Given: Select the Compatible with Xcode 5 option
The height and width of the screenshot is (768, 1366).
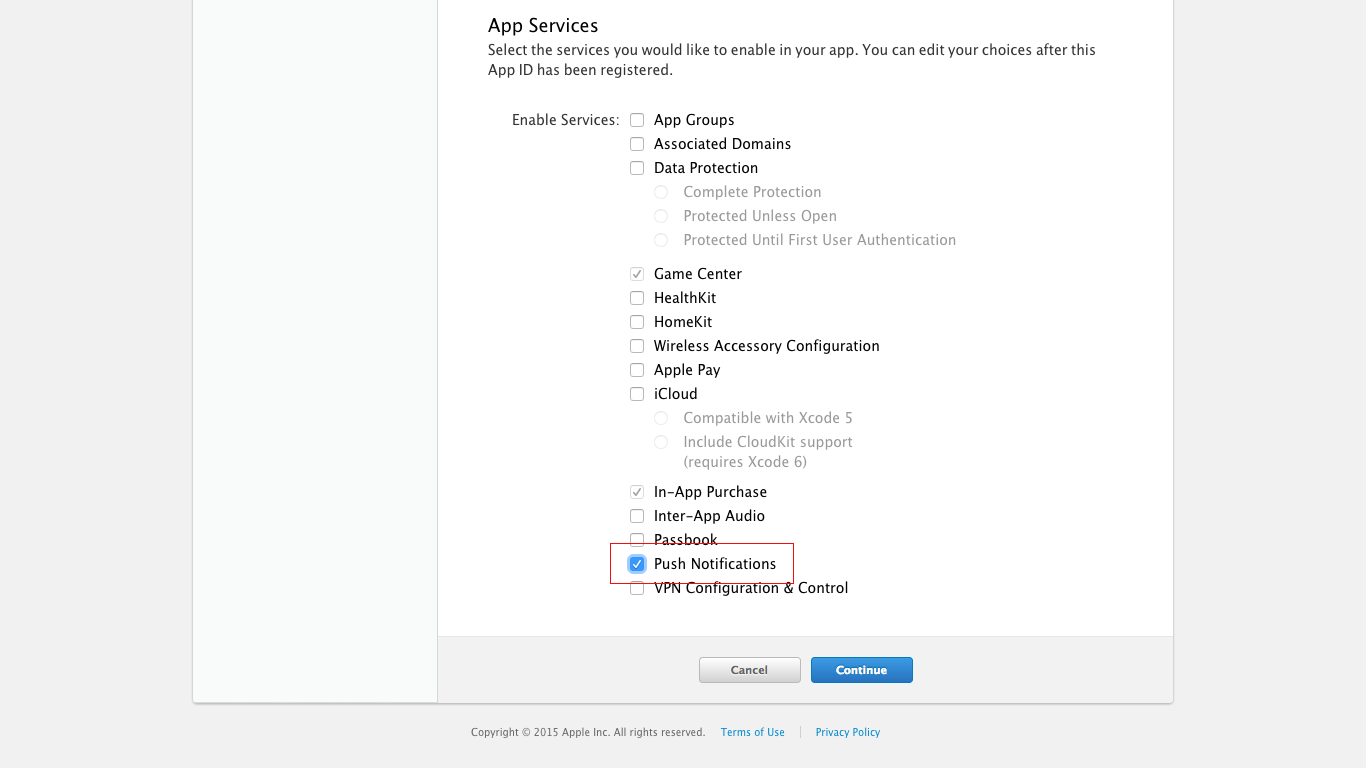Looking at the screenshot, I should 661,417.
